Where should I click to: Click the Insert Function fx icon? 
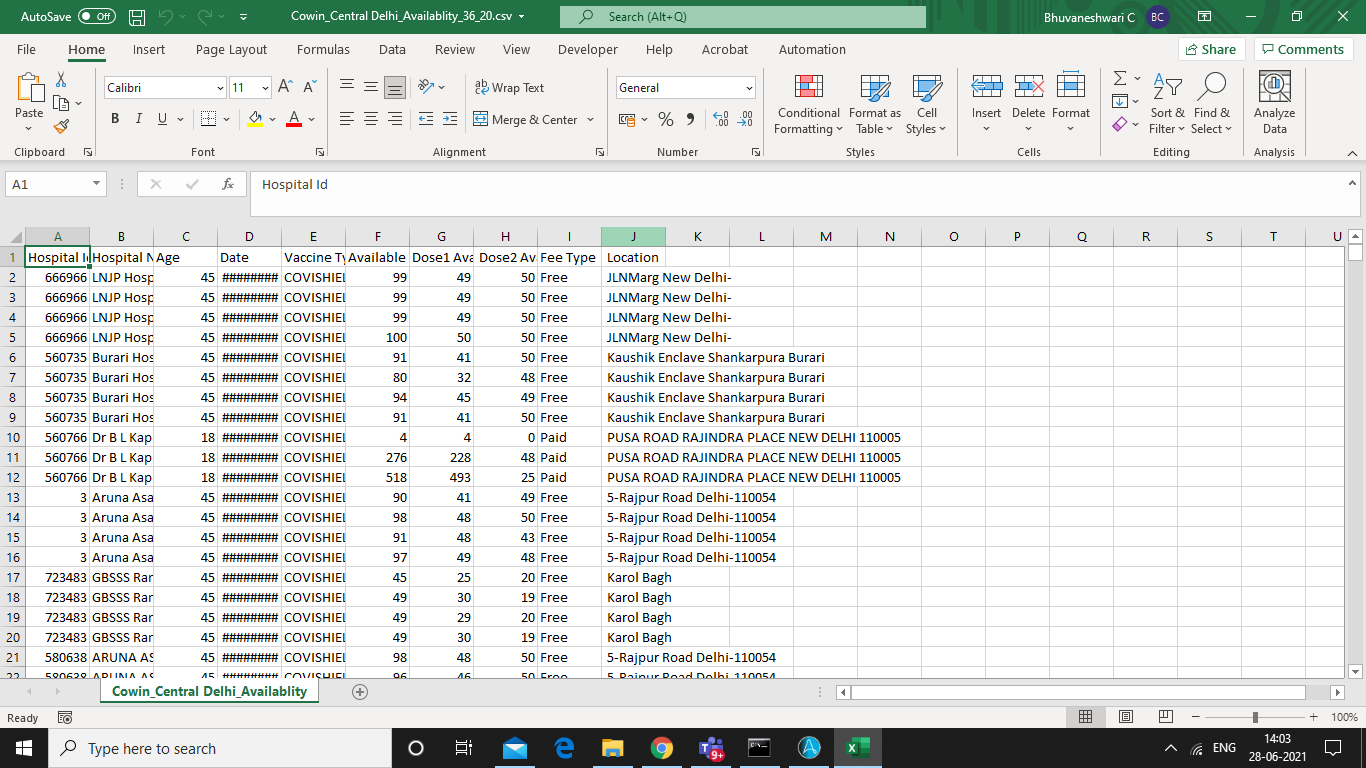pos(228,184)
